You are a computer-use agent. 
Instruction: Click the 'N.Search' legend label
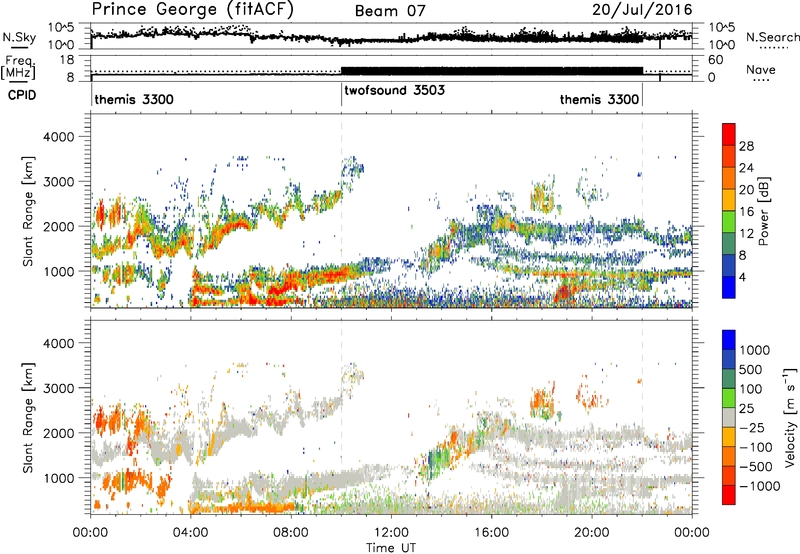click(x=772, y=37)
